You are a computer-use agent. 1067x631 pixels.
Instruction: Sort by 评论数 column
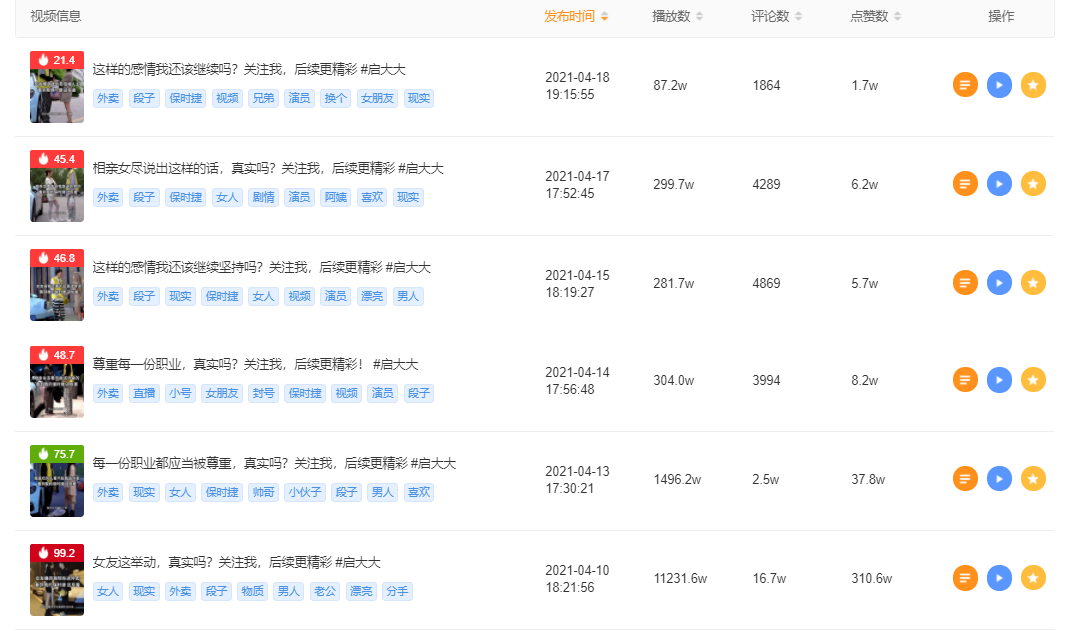click(x=776, y=16)
